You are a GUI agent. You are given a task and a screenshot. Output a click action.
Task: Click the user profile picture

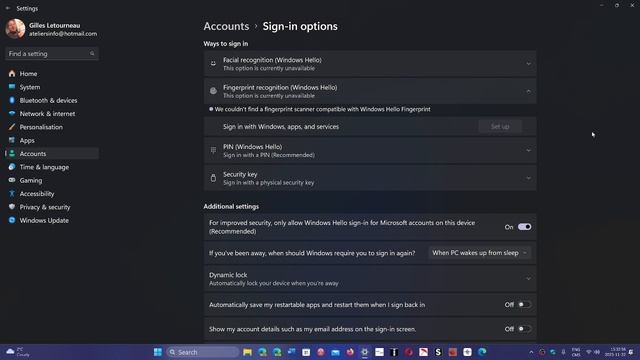coord(16,29)
